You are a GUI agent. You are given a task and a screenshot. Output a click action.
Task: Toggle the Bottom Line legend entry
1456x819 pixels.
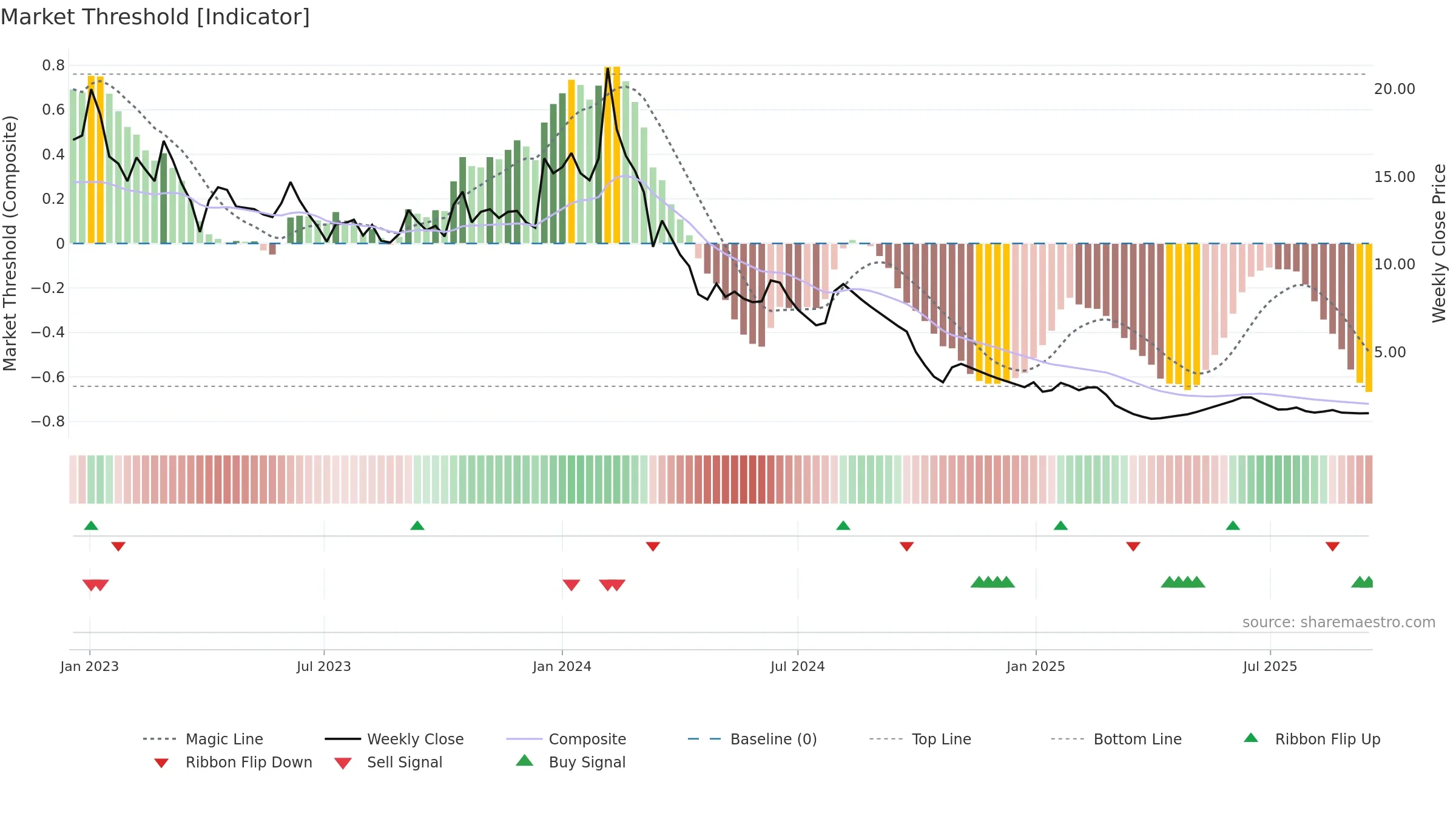1116,739
